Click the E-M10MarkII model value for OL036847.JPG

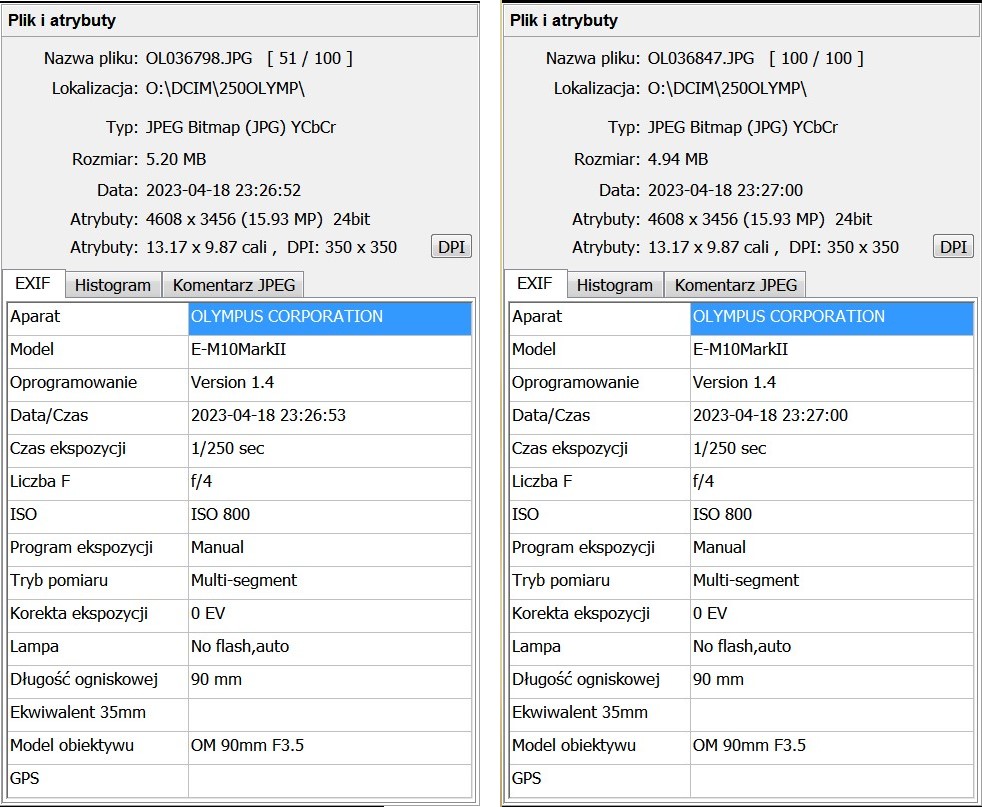click(x=740, y=350)
